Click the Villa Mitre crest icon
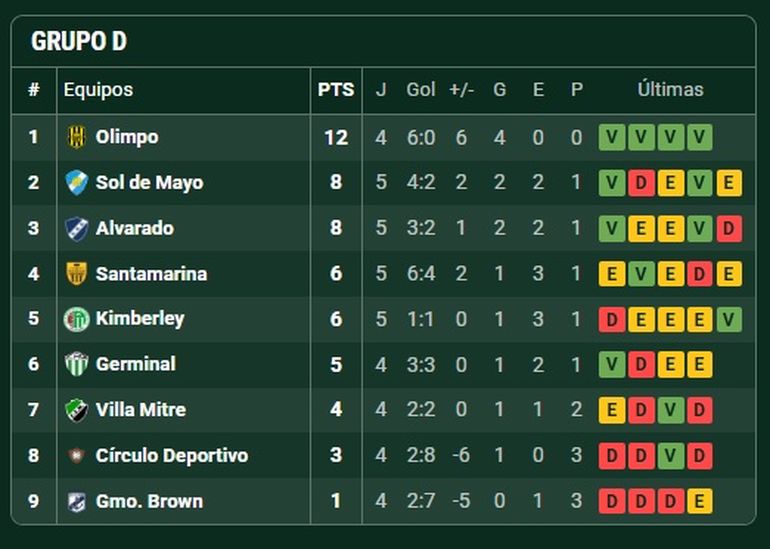 77,410
